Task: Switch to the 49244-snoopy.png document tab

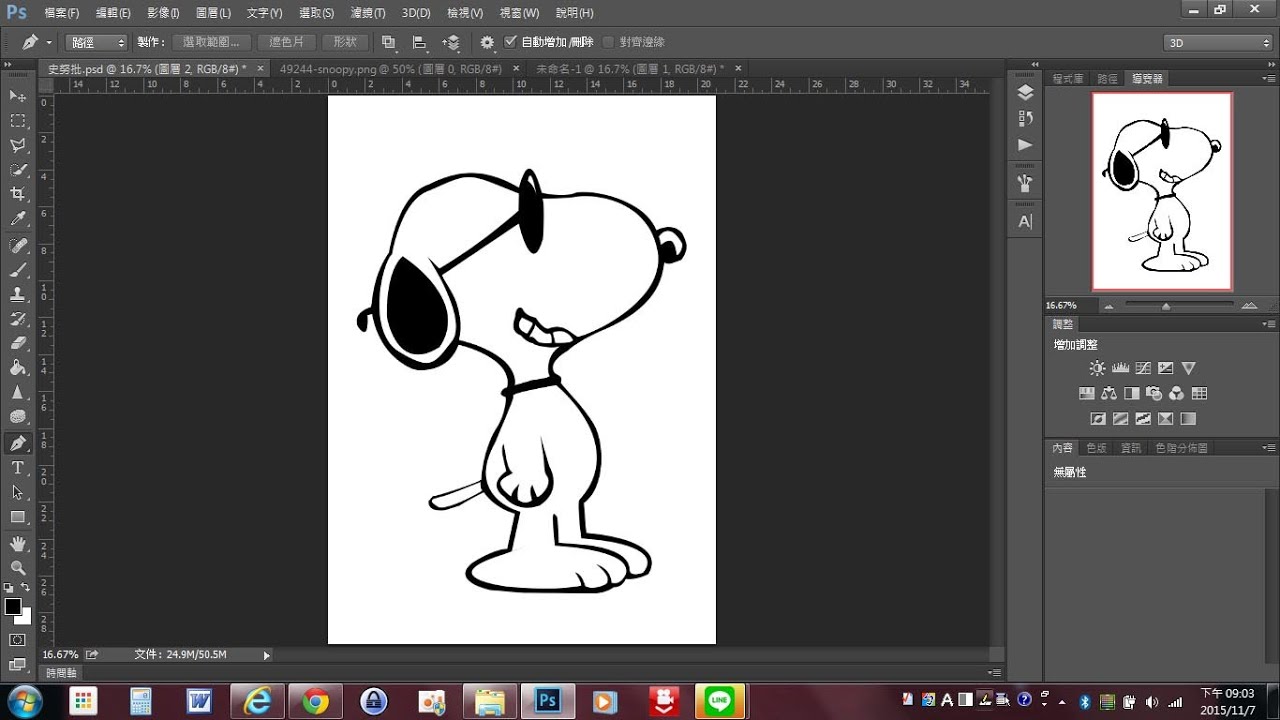Action: coord(391,69)
